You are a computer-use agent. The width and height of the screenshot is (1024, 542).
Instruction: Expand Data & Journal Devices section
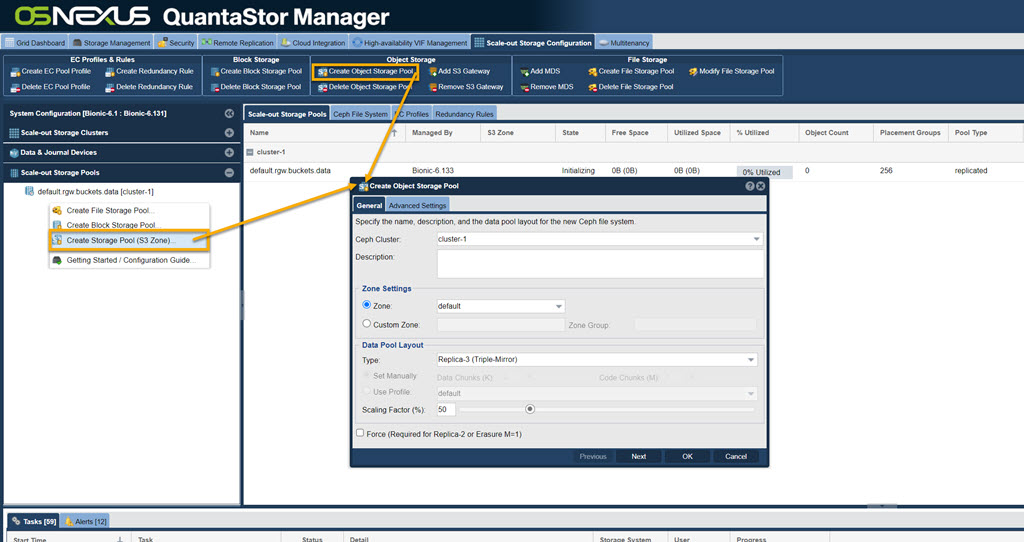point(229,153)
